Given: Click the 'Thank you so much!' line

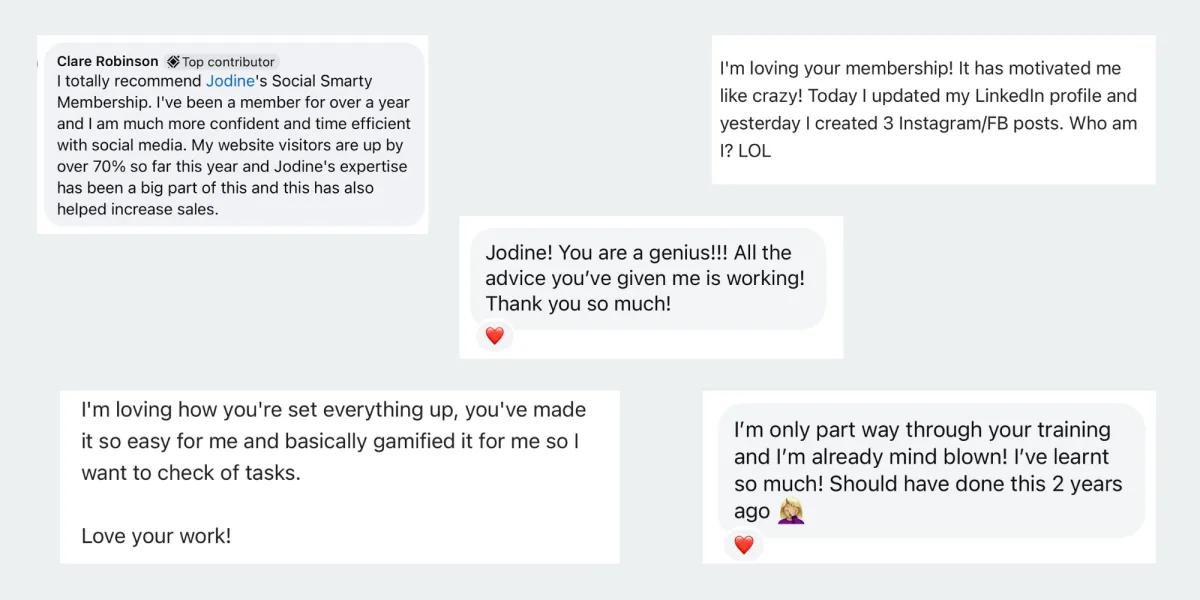Looking at the screenshot, I should 578,304.
